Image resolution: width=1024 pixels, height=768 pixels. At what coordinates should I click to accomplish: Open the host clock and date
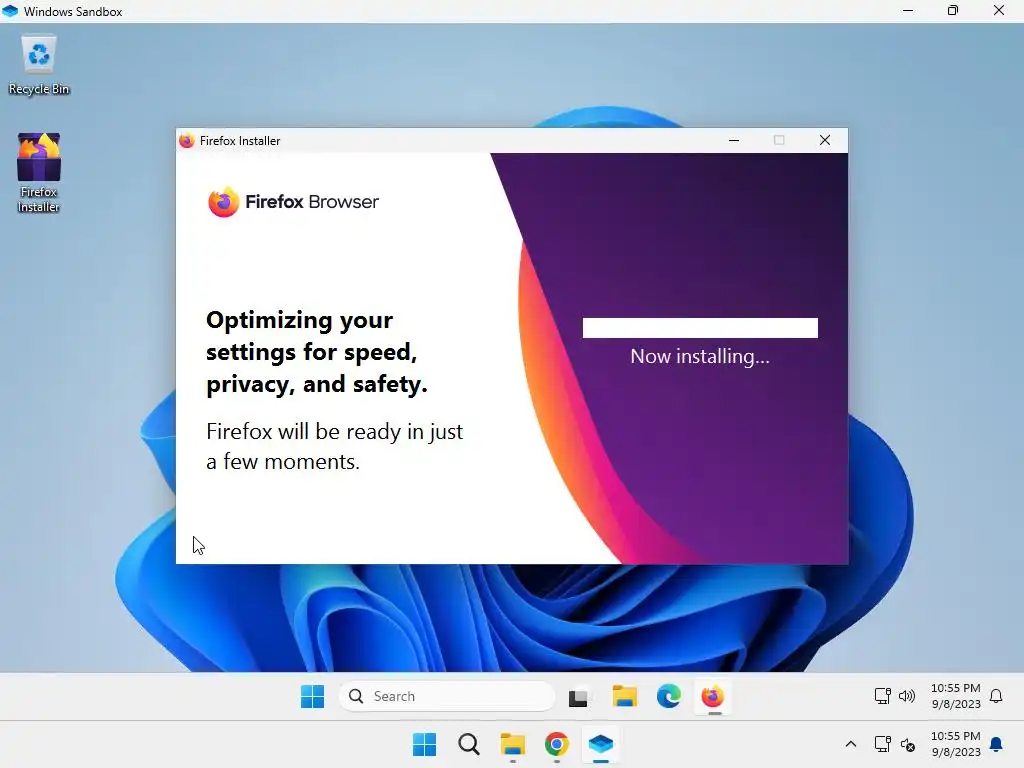pos(955,744)
